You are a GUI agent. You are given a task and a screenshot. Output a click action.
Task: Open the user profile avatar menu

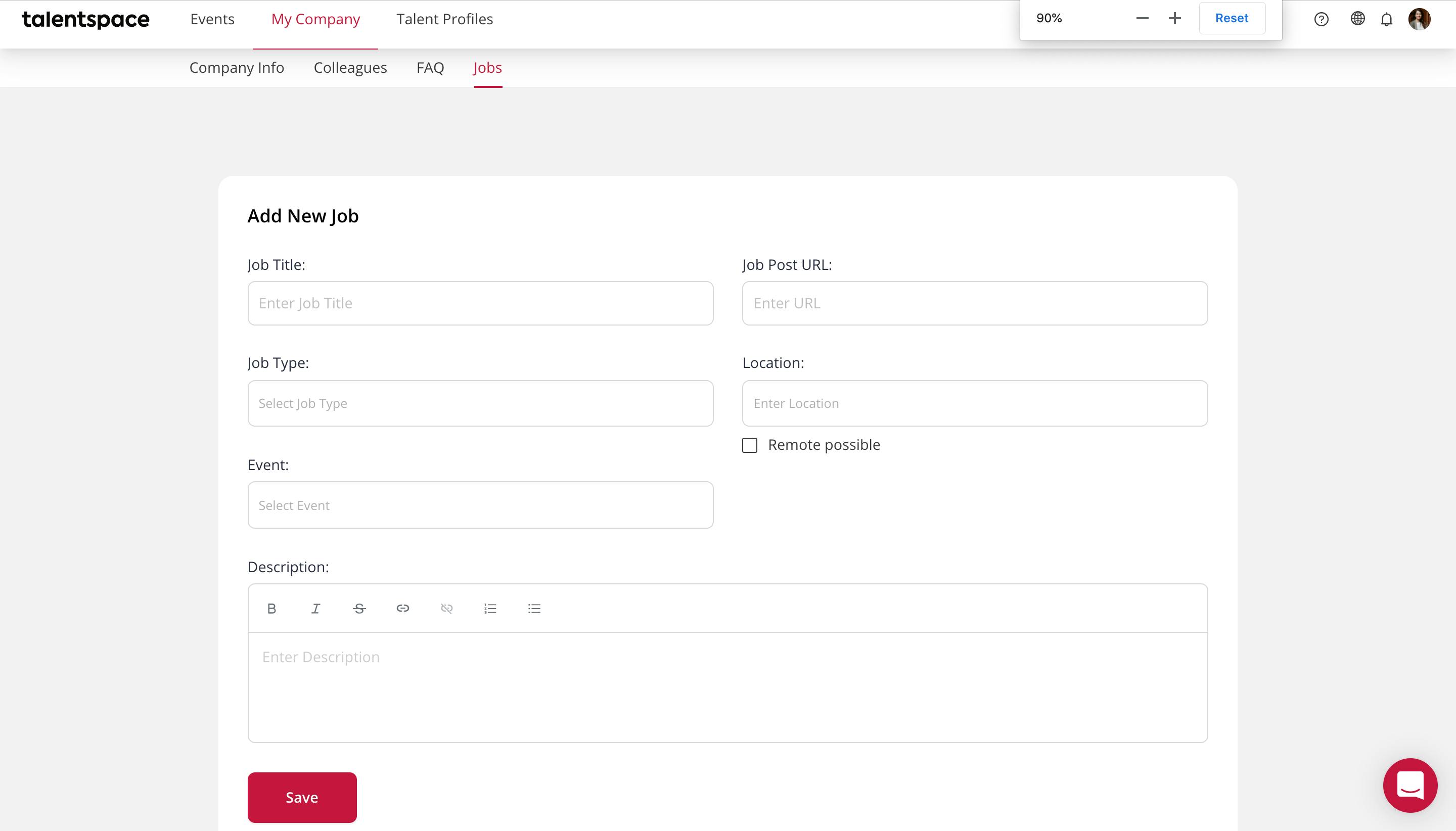(1420, 19)
